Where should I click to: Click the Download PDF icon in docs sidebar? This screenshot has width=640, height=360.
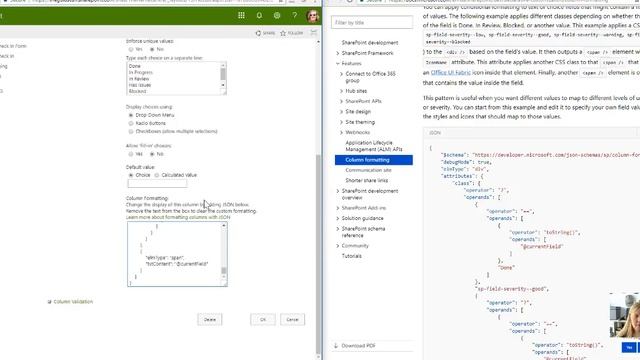coord(336,346)
